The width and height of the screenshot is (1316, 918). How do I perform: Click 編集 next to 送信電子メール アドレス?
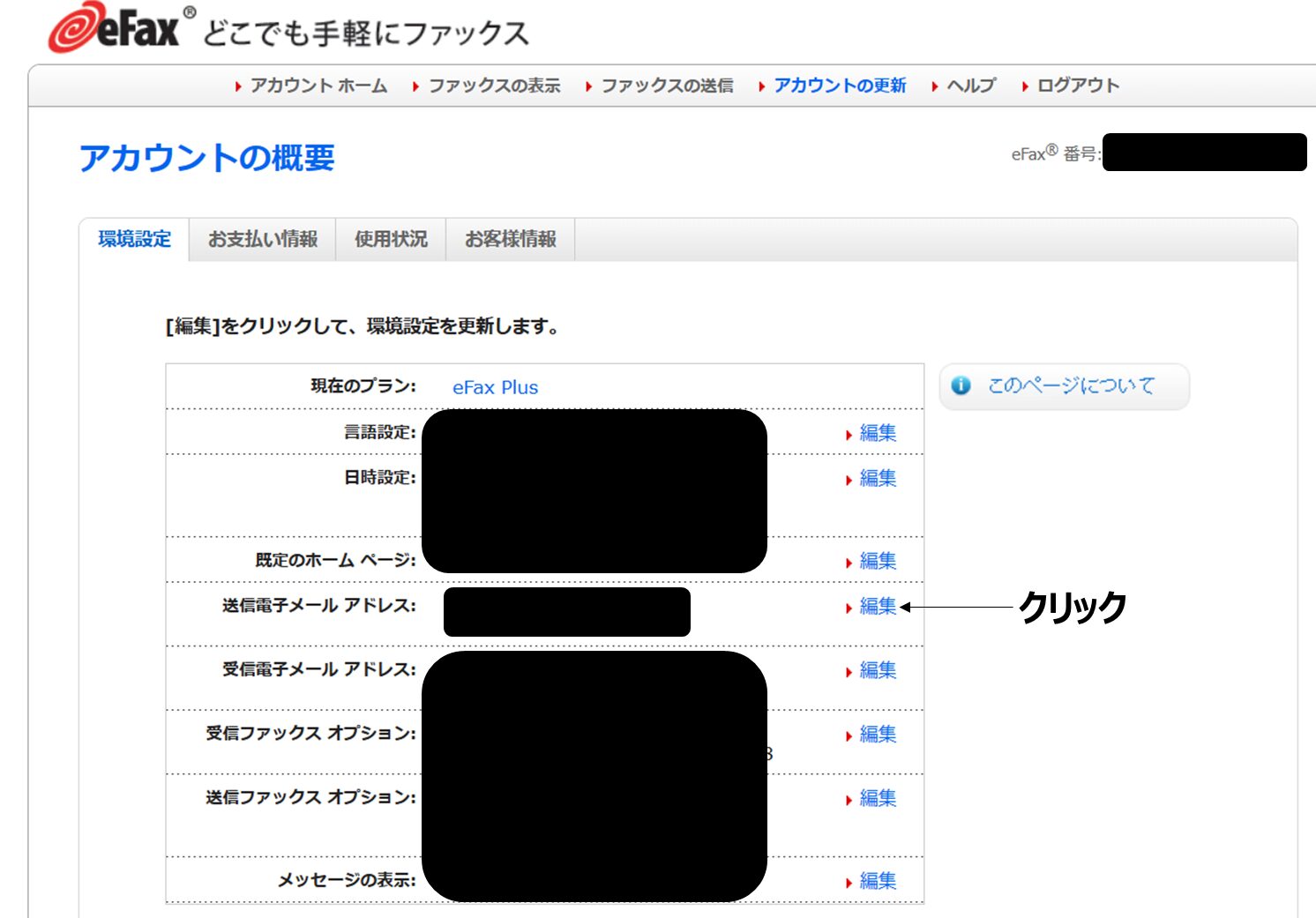(878, 608)
